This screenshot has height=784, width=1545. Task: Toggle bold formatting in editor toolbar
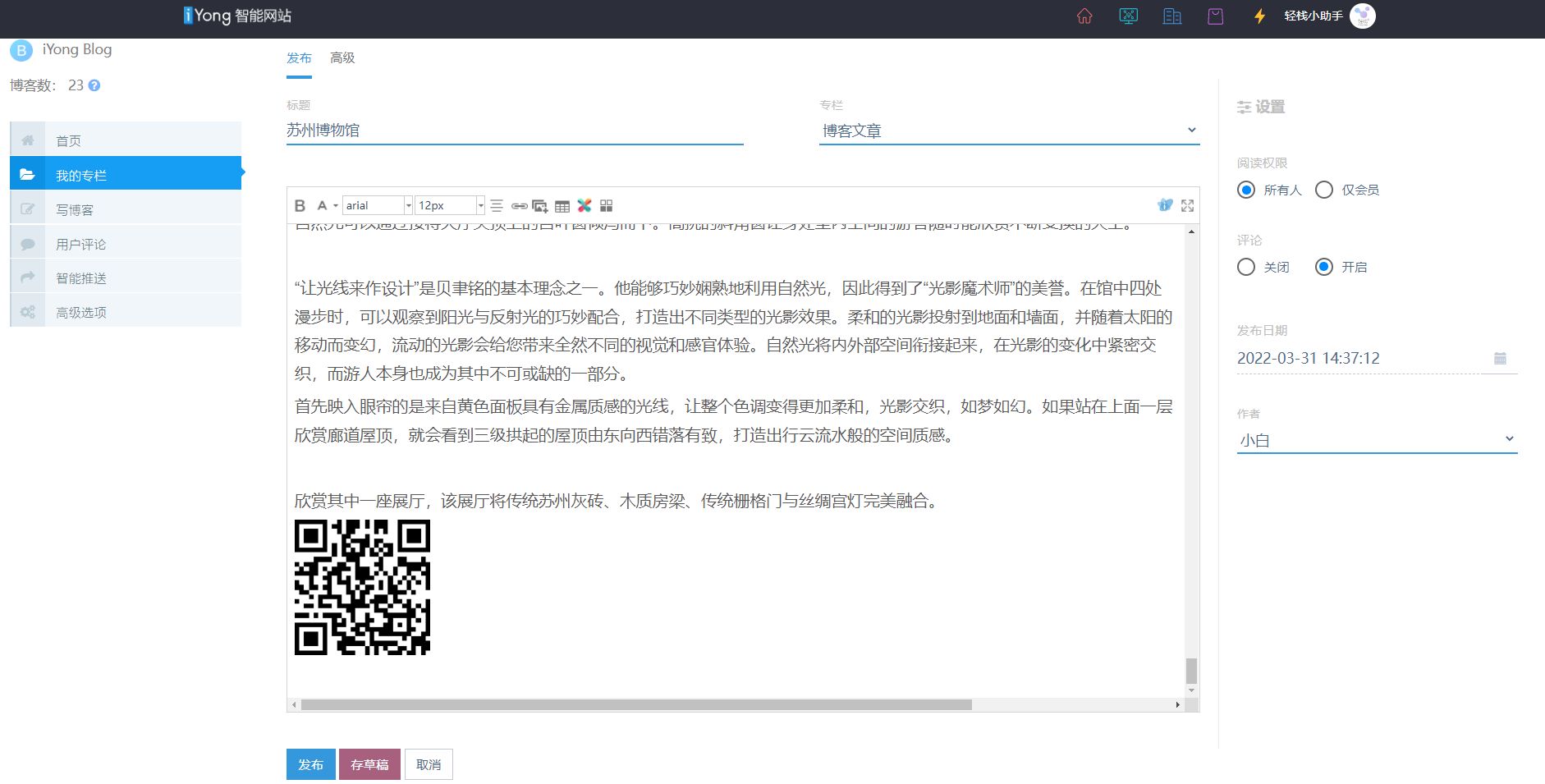[300, 205]
